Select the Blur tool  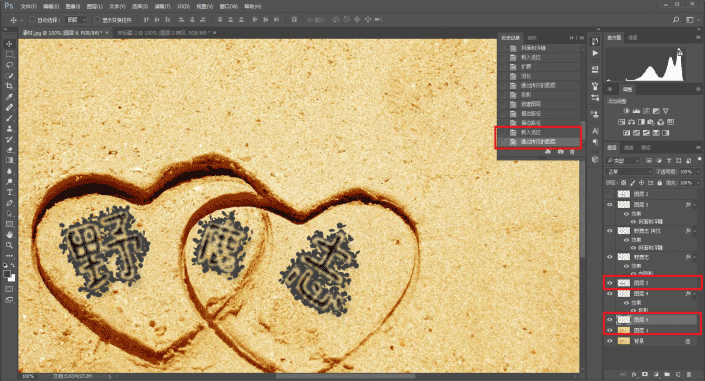point(9,171)
